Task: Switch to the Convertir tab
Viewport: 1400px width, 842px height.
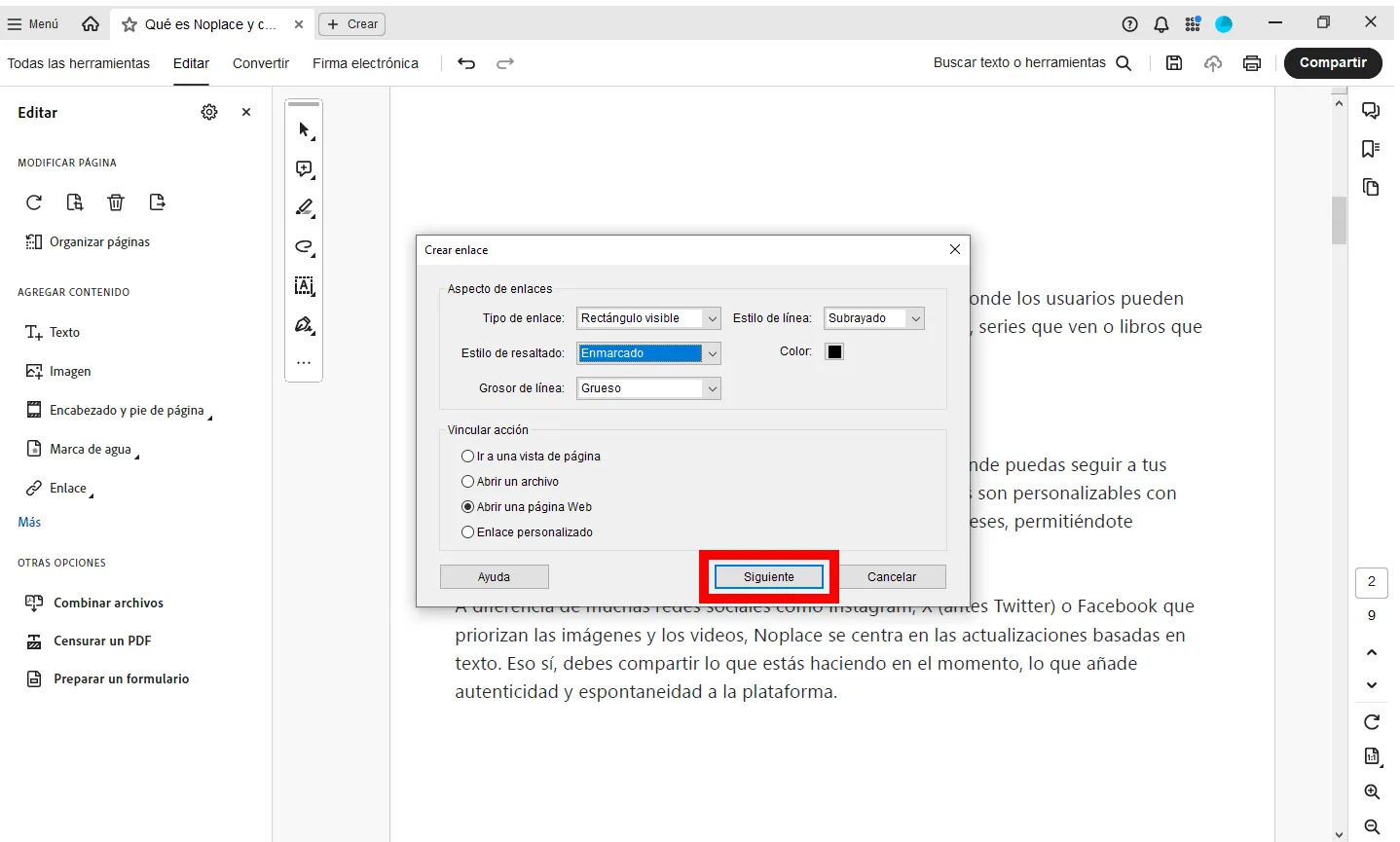Action: pos(260,63)
